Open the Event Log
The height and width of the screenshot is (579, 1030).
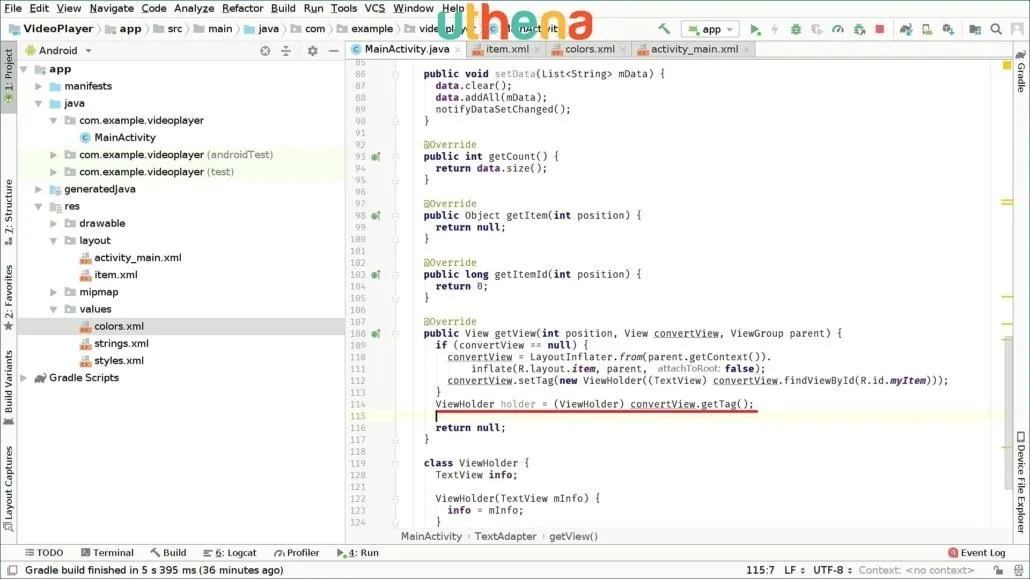click(x=977, y=553)
